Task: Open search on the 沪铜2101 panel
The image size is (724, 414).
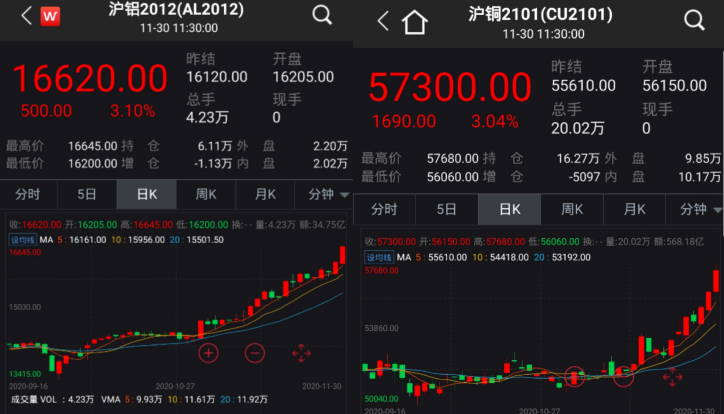Action: [694, 20]
